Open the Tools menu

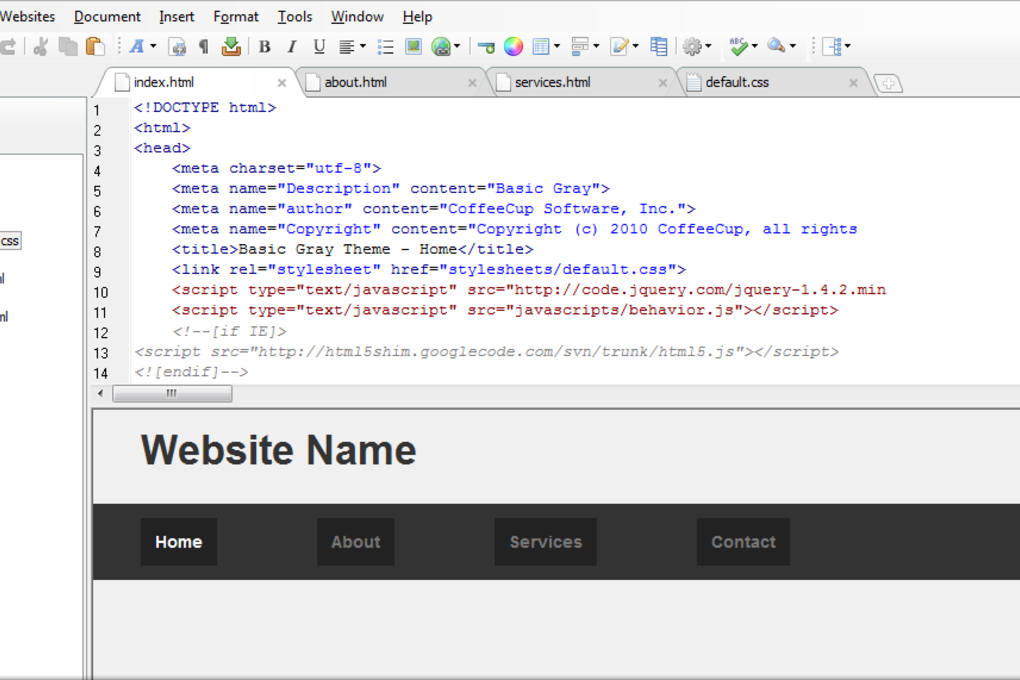295,16
